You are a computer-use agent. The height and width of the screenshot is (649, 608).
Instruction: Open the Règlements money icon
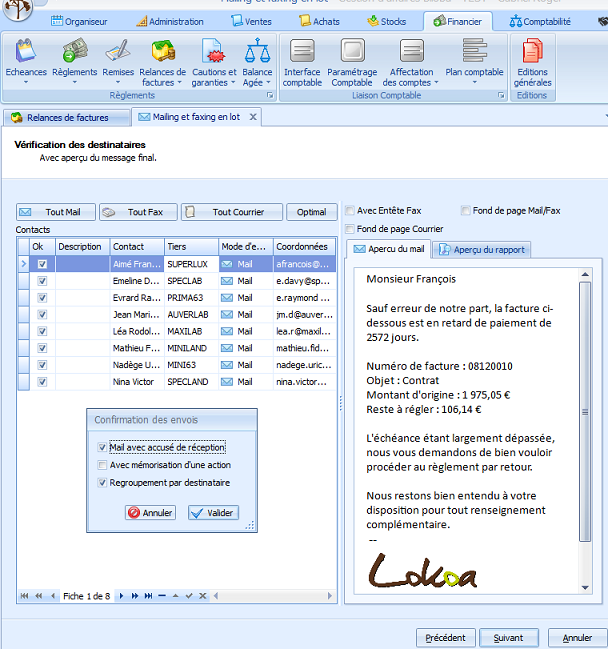click(75, 50)
